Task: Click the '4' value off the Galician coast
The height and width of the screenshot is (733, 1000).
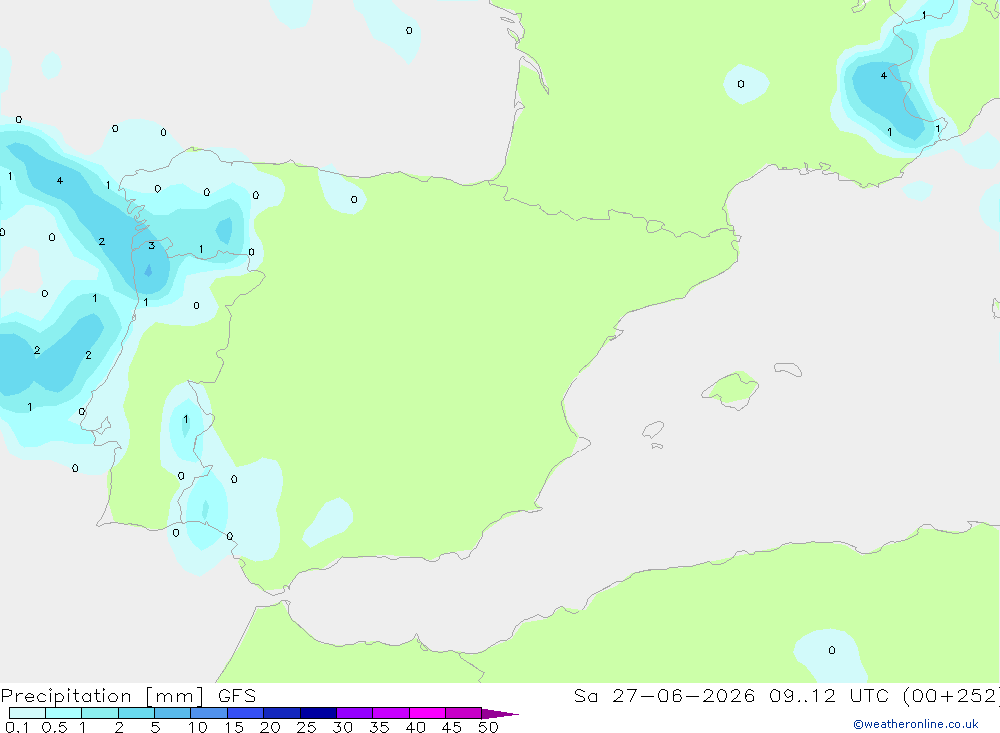Action: pyautogui.click(x=59, y=181)
